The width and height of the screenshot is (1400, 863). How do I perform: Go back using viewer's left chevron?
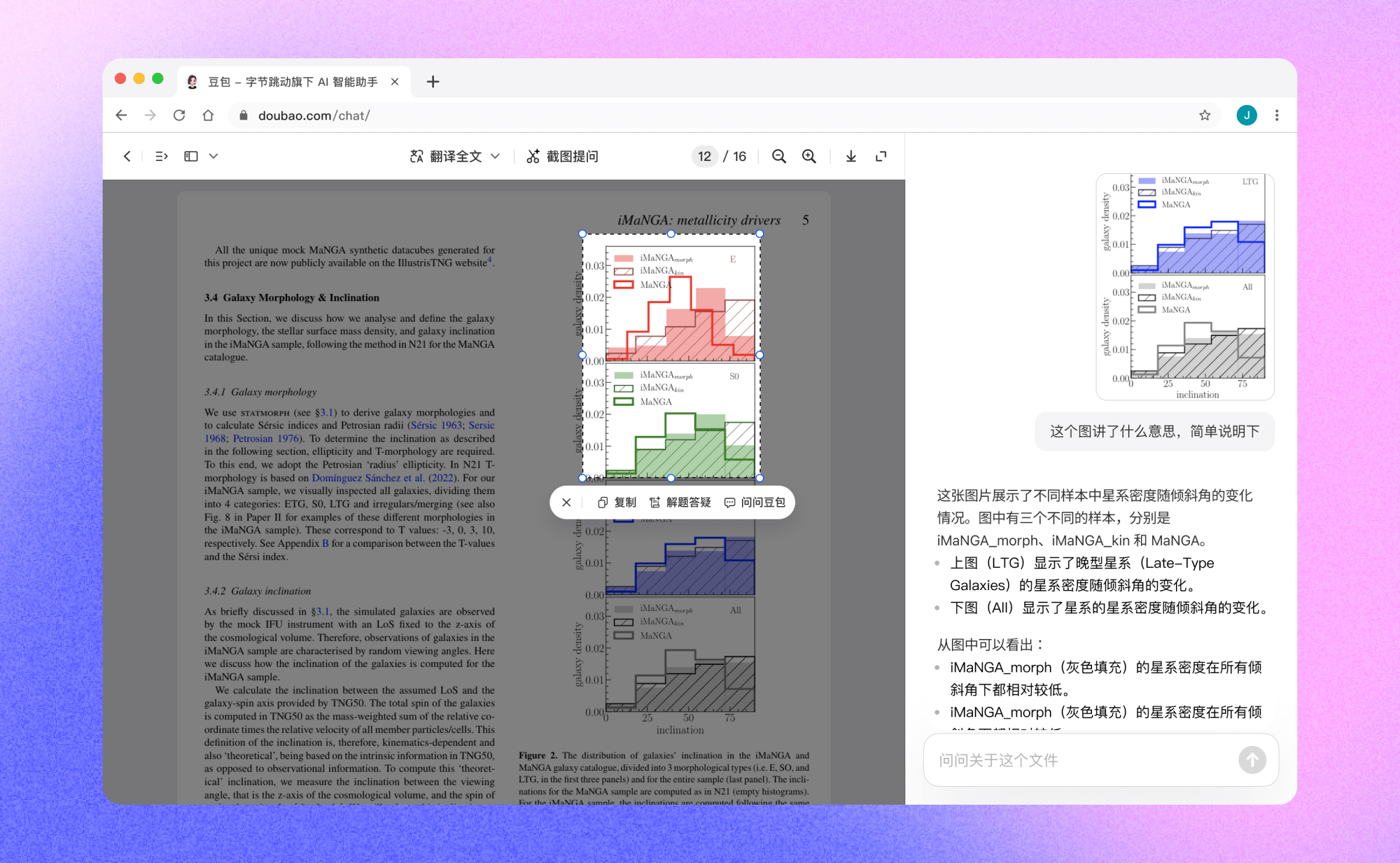127,156
